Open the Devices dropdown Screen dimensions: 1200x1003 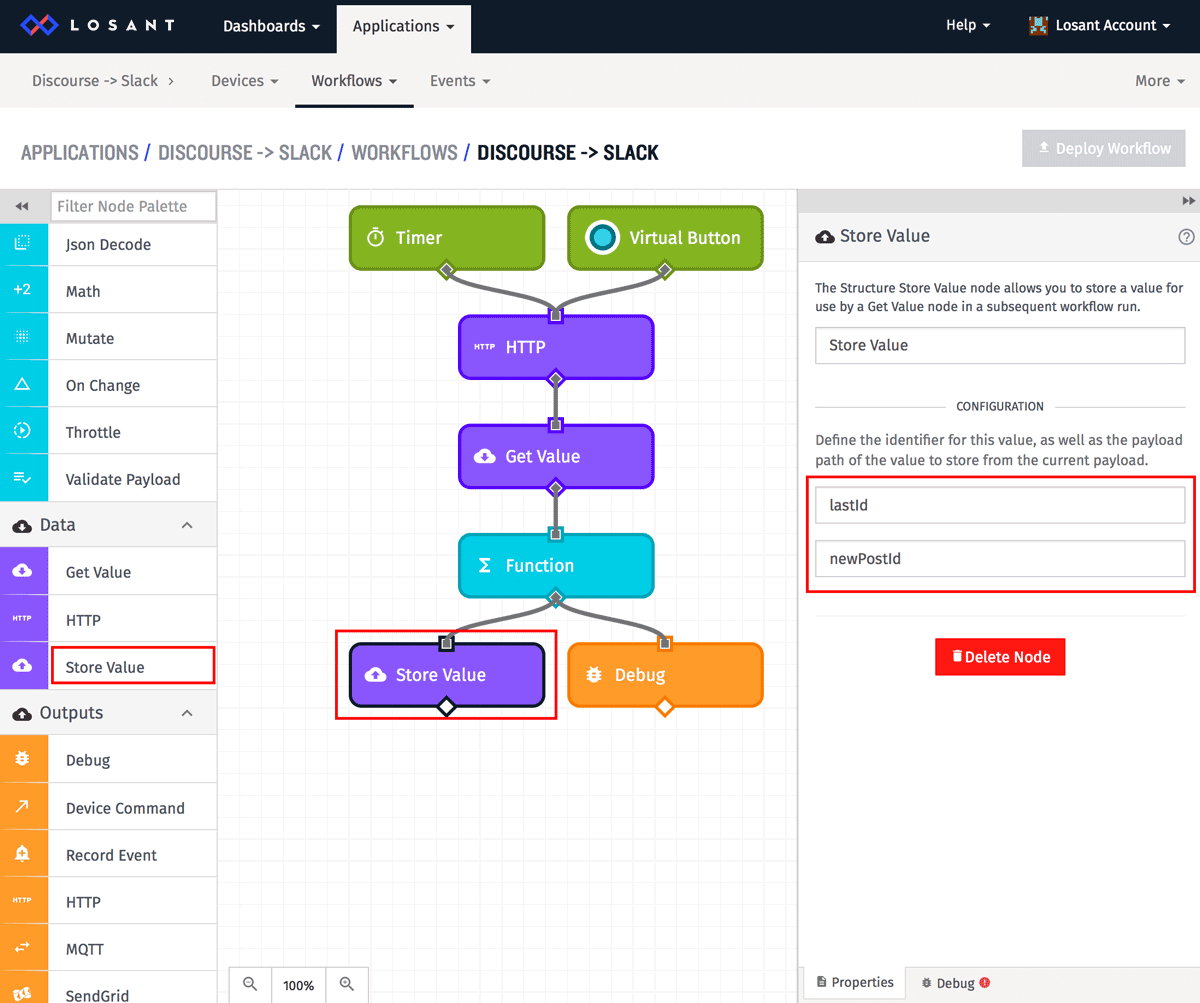pos(244,80)
